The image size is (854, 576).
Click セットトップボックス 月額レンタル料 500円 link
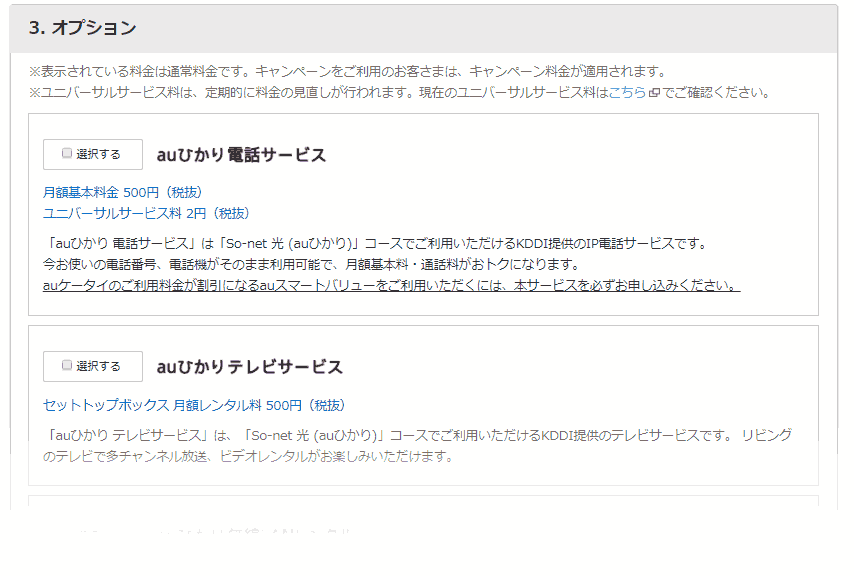pyautogui.click(x=194, y=406)
